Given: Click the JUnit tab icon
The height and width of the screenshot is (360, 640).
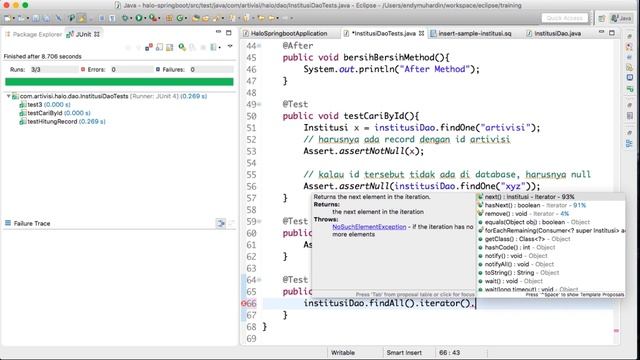Looking at the screenshot, I should 70,34.
